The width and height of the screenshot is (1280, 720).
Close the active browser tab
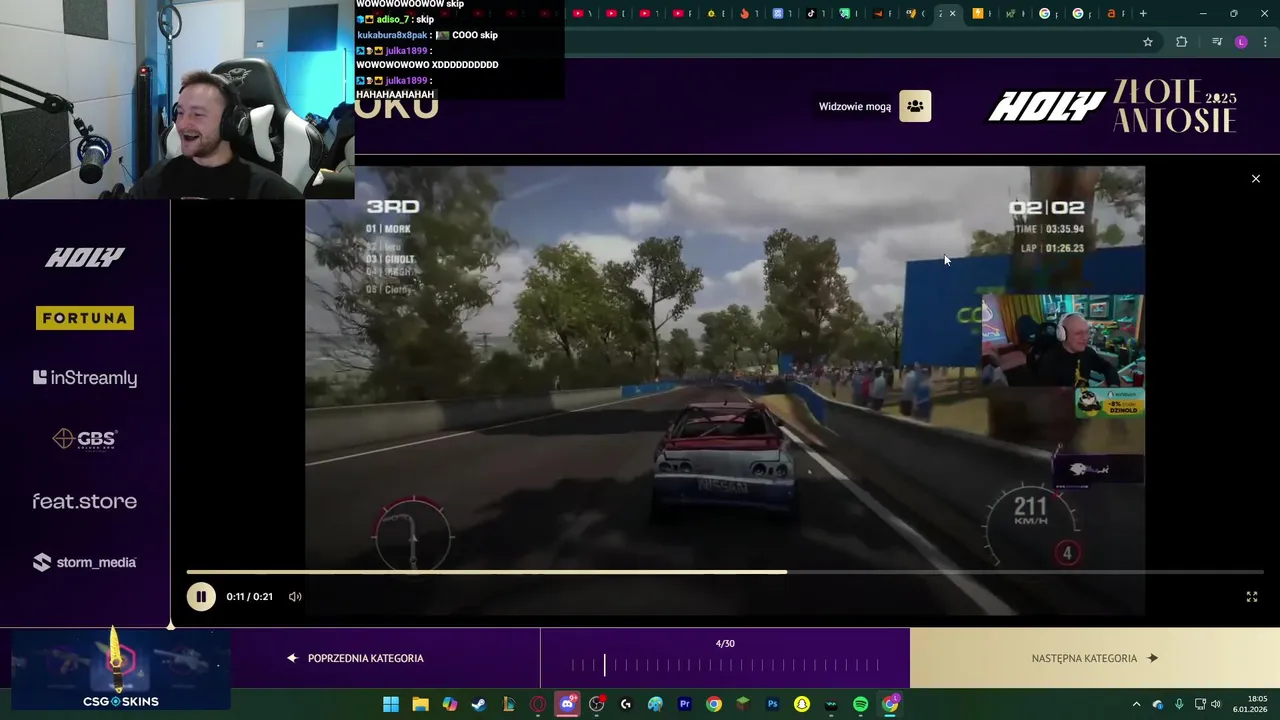(952, 13)
